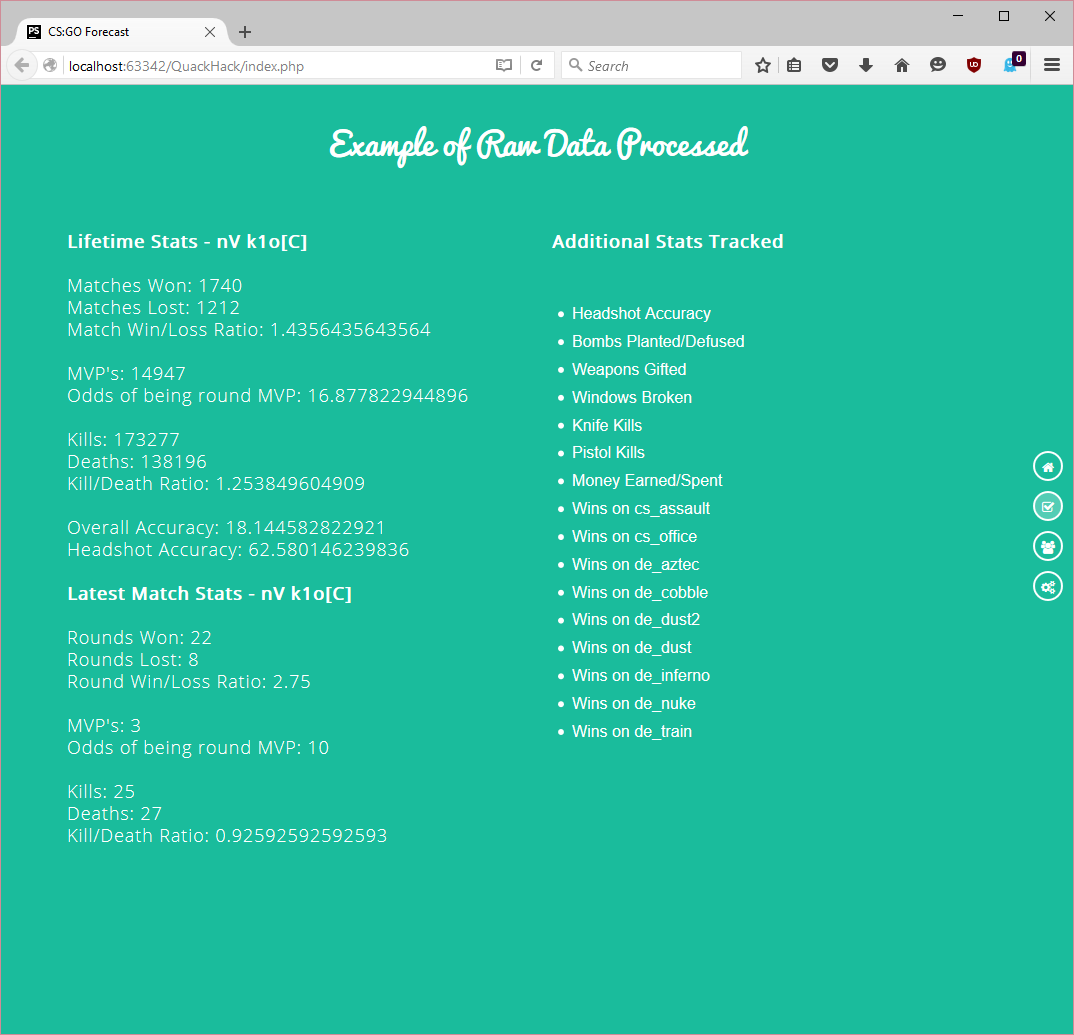
Task: Click the 'Example of Raw Data Processed' heading
Action: 538,145
